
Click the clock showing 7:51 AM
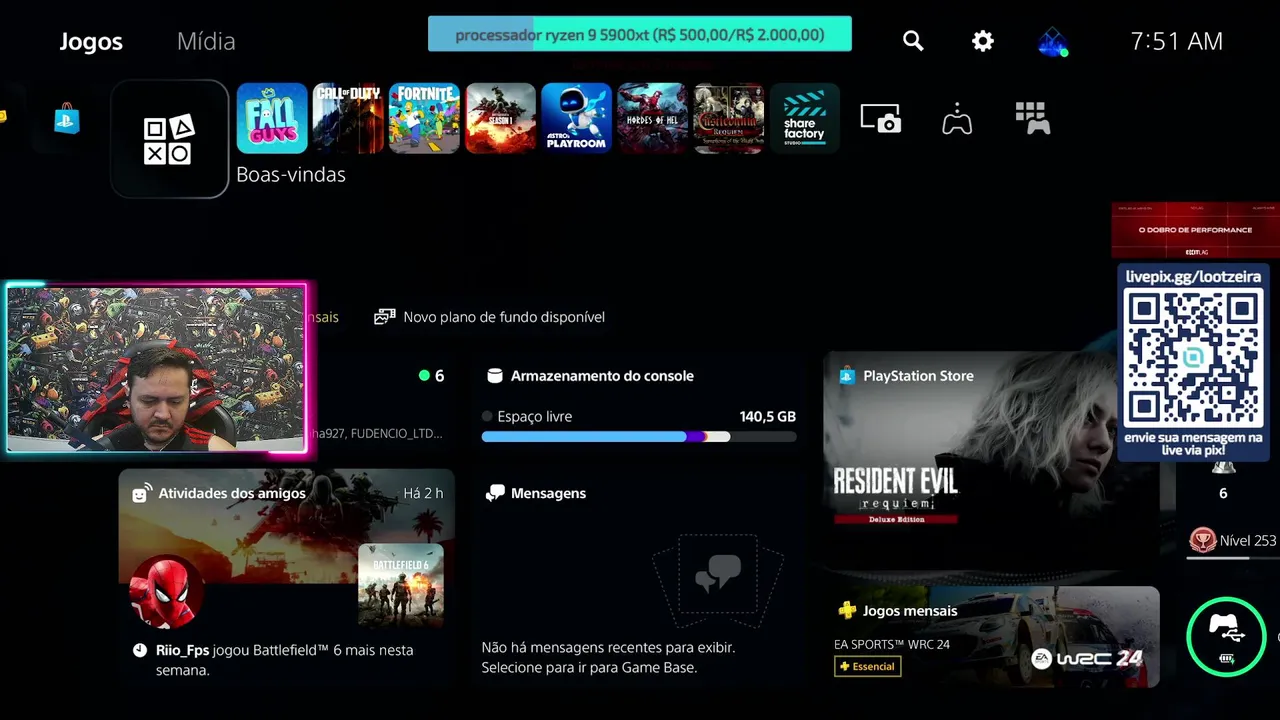click(x=1177, y=41)
